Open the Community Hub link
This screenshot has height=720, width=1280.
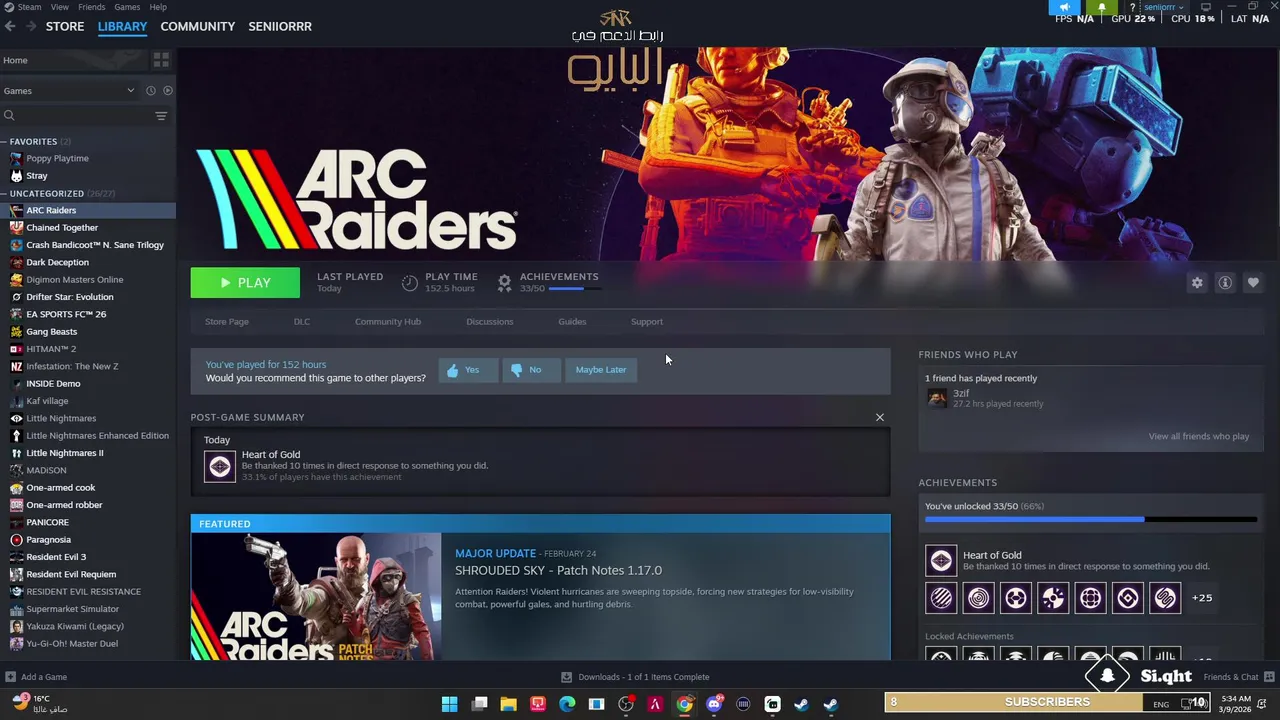click(x=388, y=322)
